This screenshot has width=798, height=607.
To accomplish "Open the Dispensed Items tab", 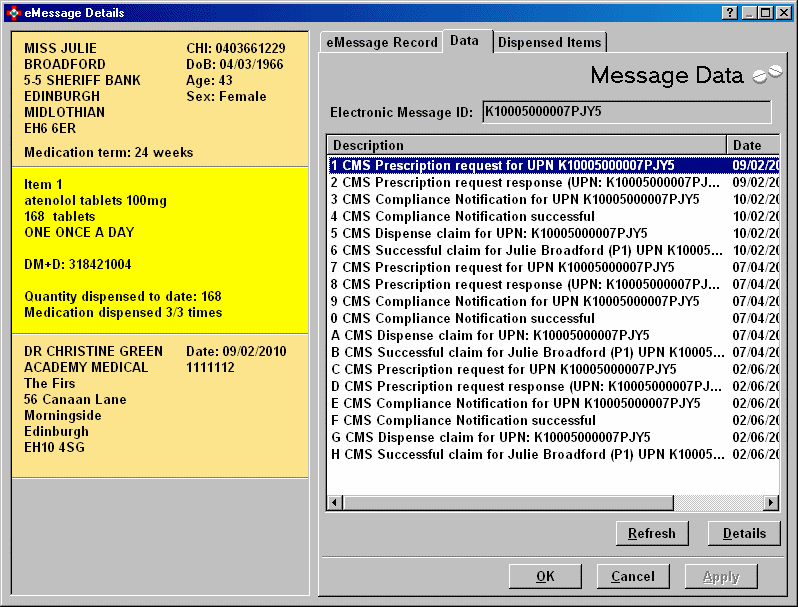I will tap(550, 42).
